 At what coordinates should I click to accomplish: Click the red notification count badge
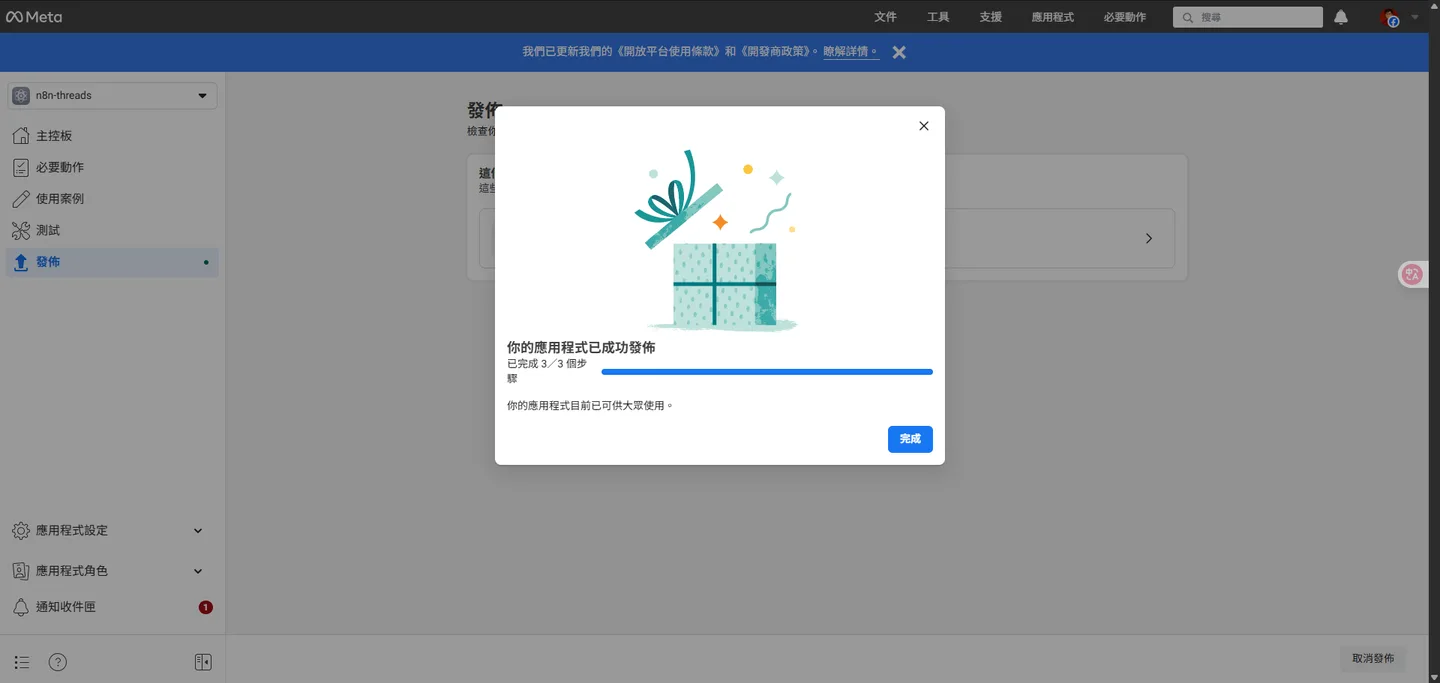tap(205, 607)
